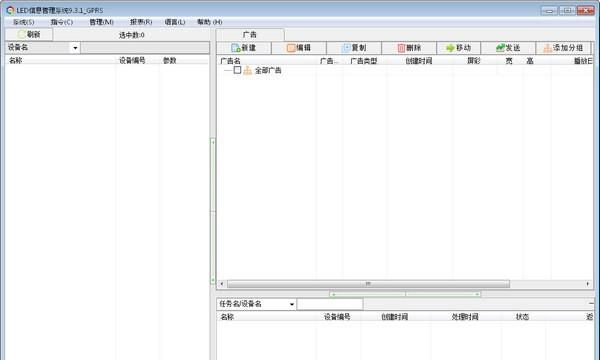Click the 添加分组 (Add group) icon
Image resolution: width=600 pixels, height=360 pixels.
coord(548,48)
